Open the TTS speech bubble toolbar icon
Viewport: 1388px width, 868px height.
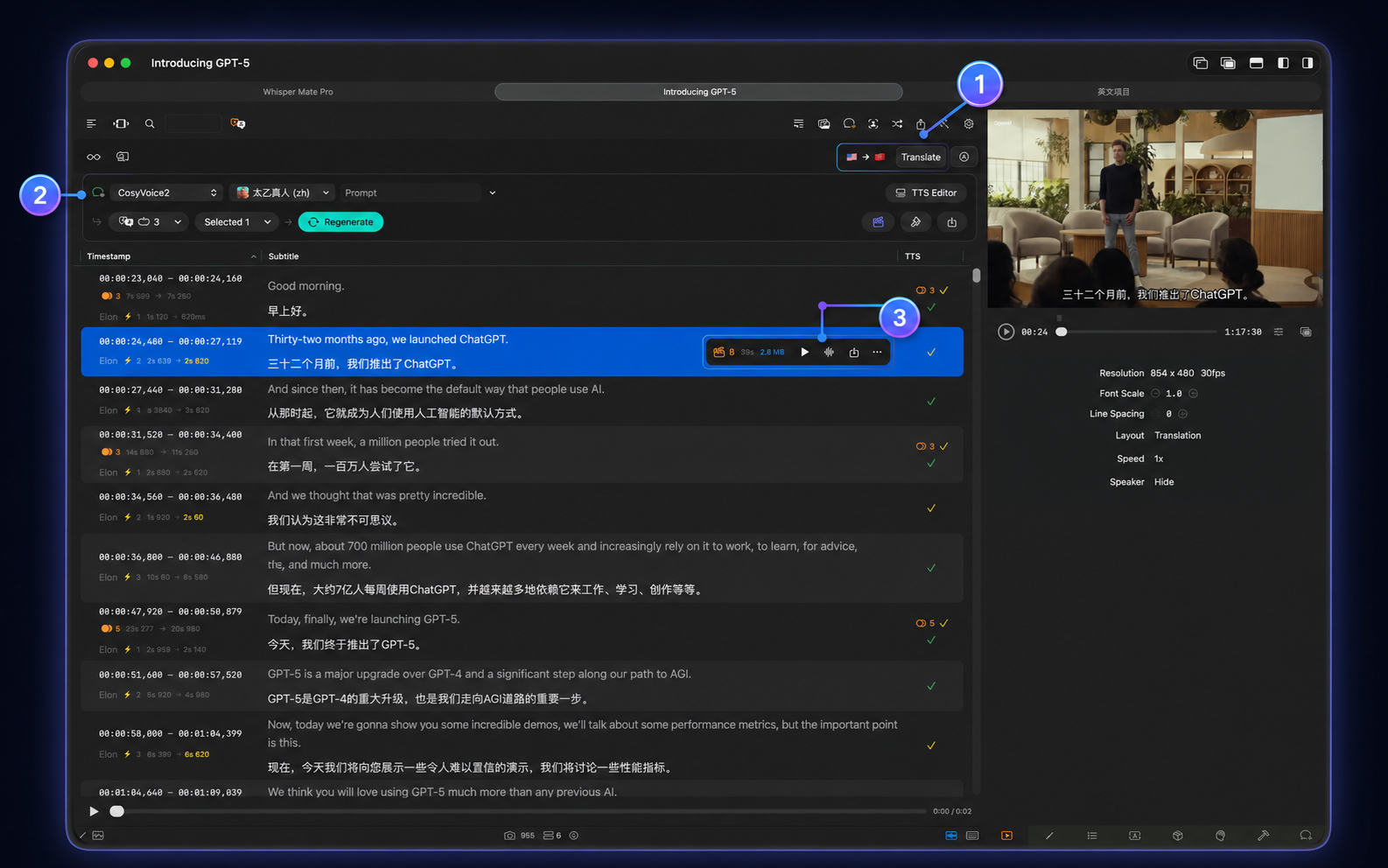(x=849, y=124)
